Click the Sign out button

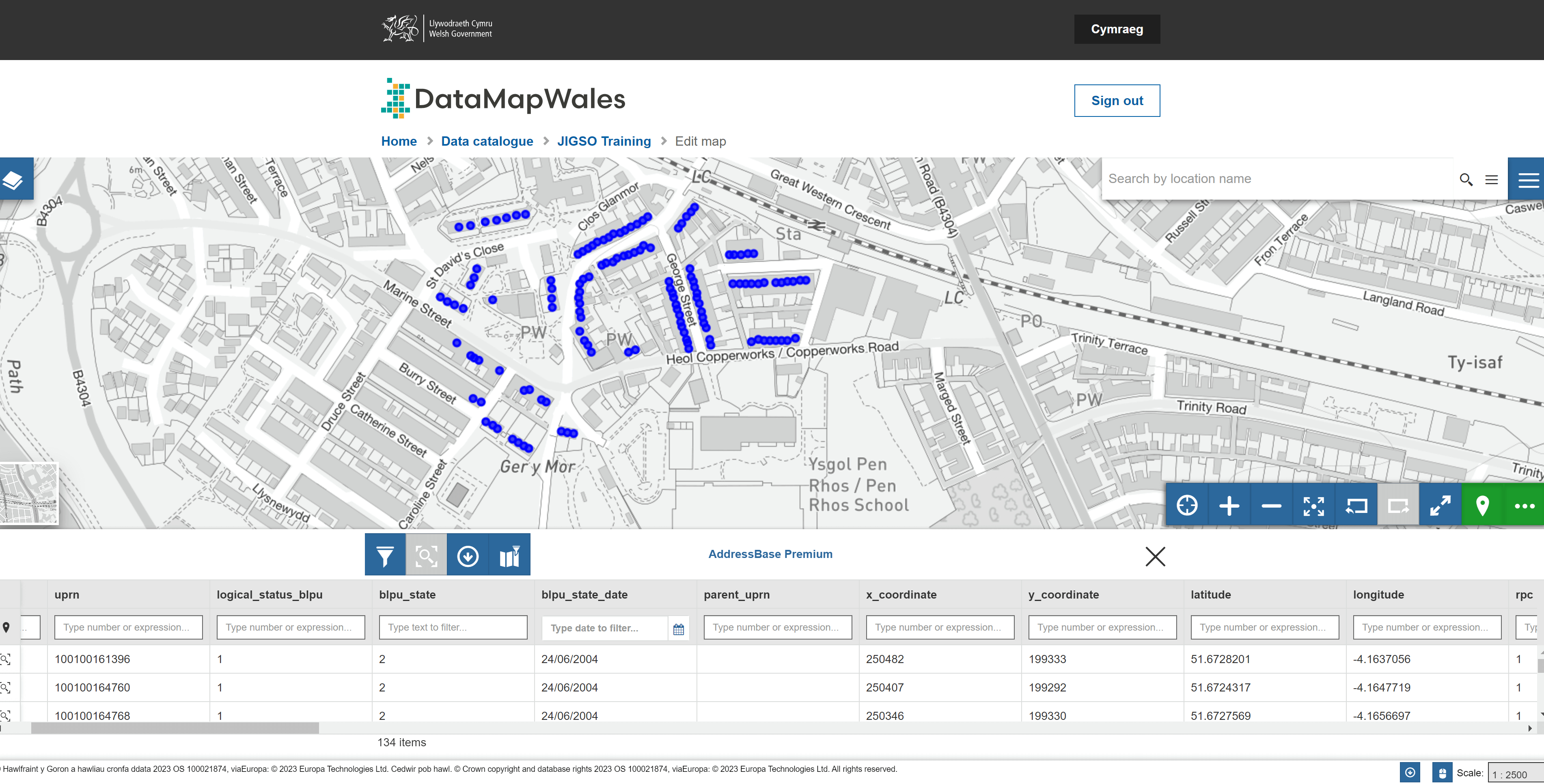(1116, 100)
